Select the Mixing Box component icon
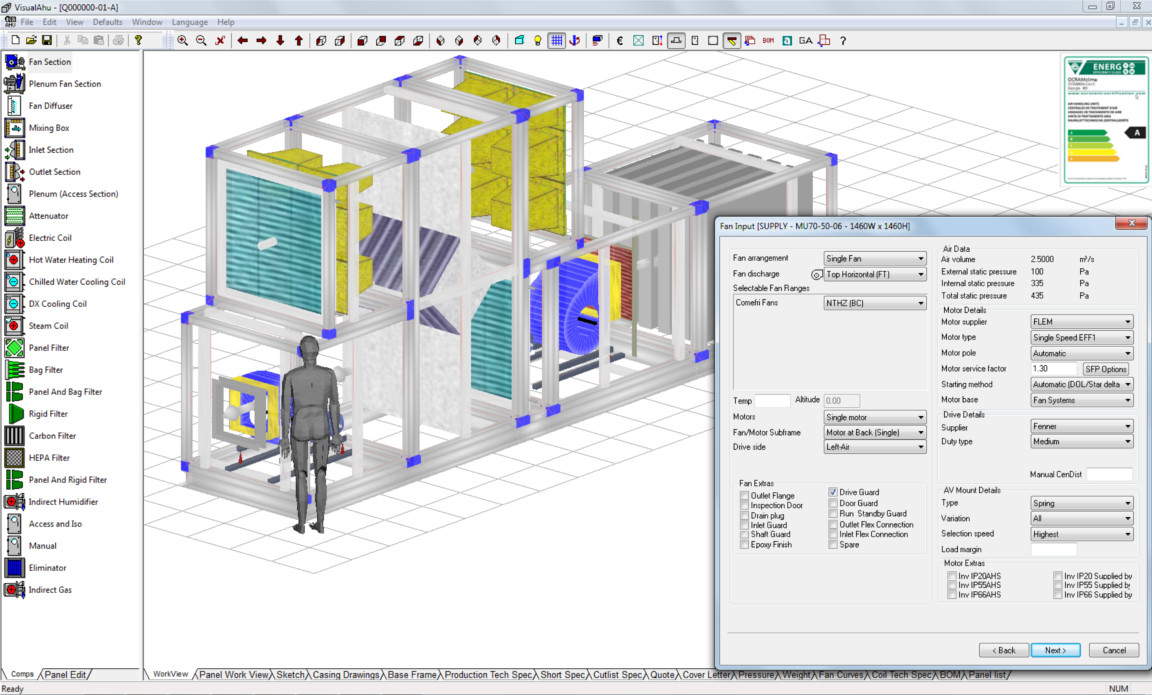 tap(14, 128)
